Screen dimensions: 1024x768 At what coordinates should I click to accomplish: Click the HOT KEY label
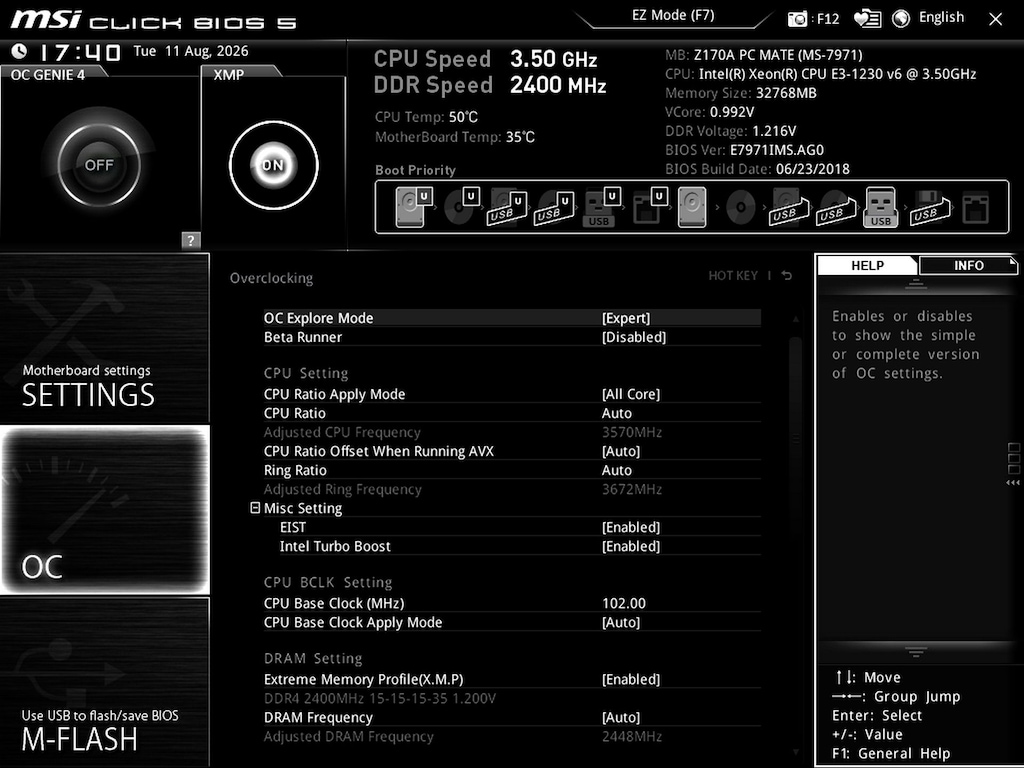click(733, 276)
